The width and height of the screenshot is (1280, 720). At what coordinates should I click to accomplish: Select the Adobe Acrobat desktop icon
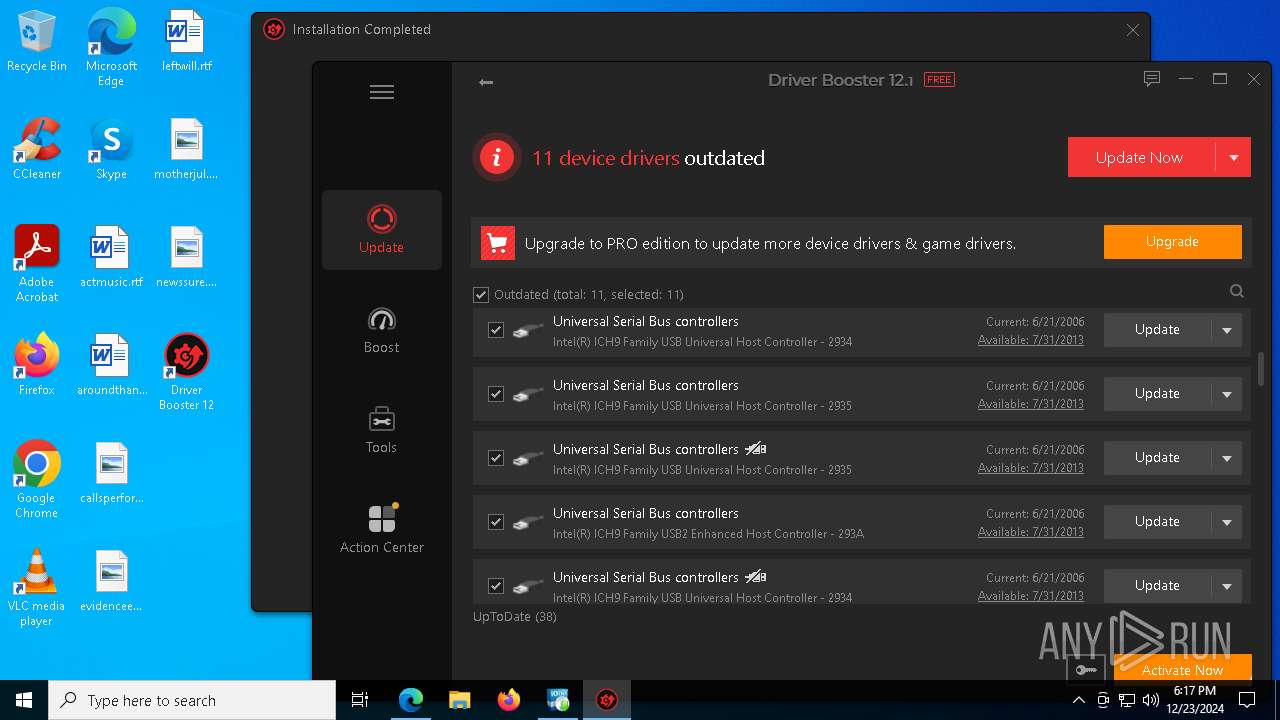[x=37, y=264]
